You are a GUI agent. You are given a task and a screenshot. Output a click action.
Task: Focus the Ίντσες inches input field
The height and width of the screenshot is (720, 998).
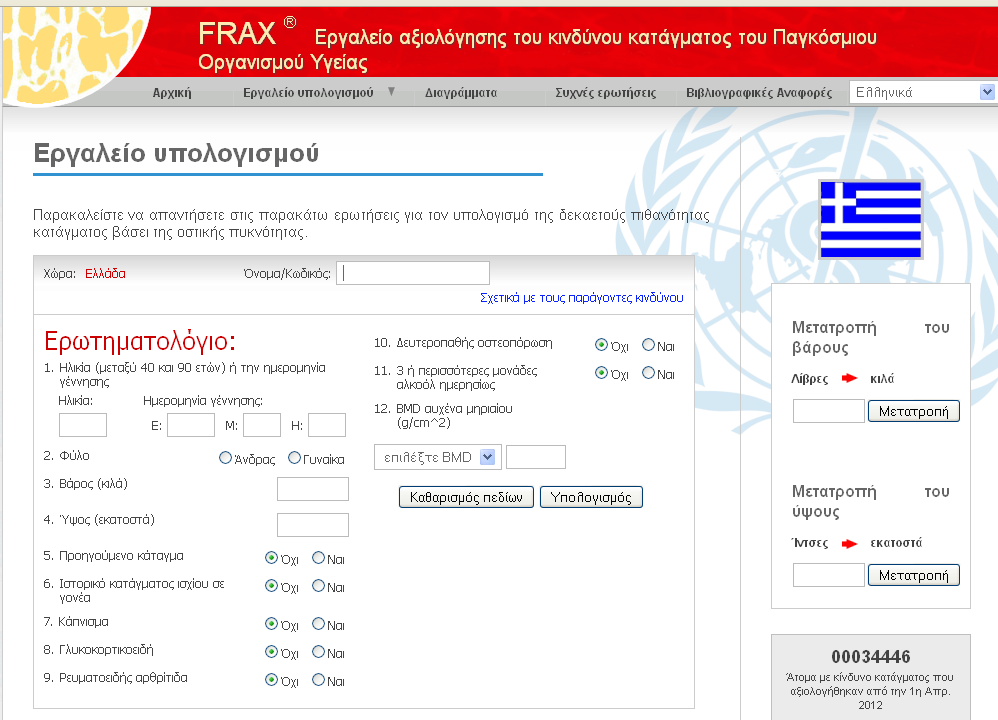[x=829, y=575]
